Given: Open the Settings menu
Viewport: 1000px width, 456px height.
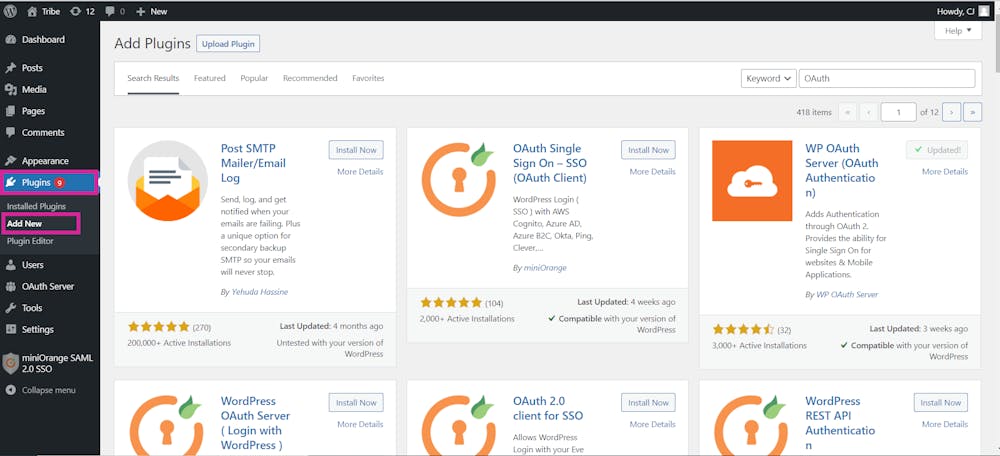Looking at the screenshot, I should [x=38, y=330].
